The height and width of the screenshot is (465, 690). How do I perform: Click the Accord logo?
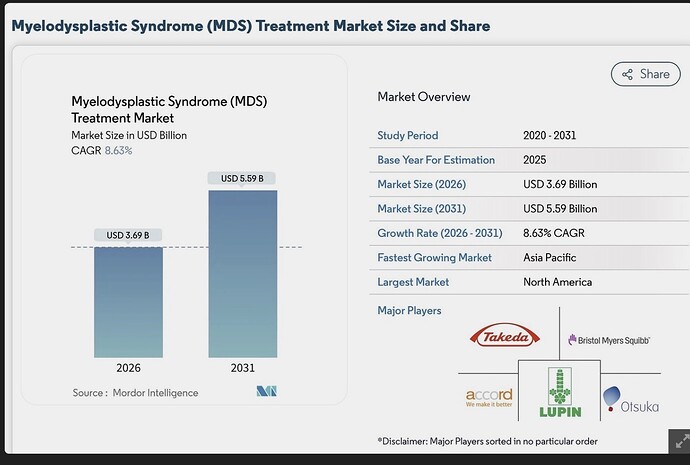pyautogui.click(x=489, y=397)
